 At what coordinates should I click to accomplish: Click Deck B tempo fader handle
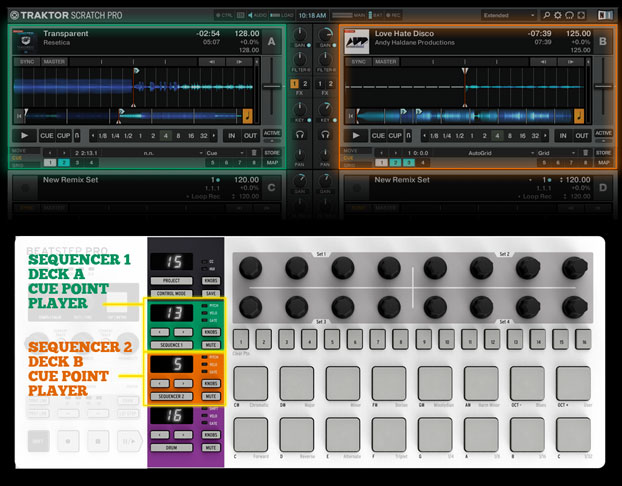603,86
